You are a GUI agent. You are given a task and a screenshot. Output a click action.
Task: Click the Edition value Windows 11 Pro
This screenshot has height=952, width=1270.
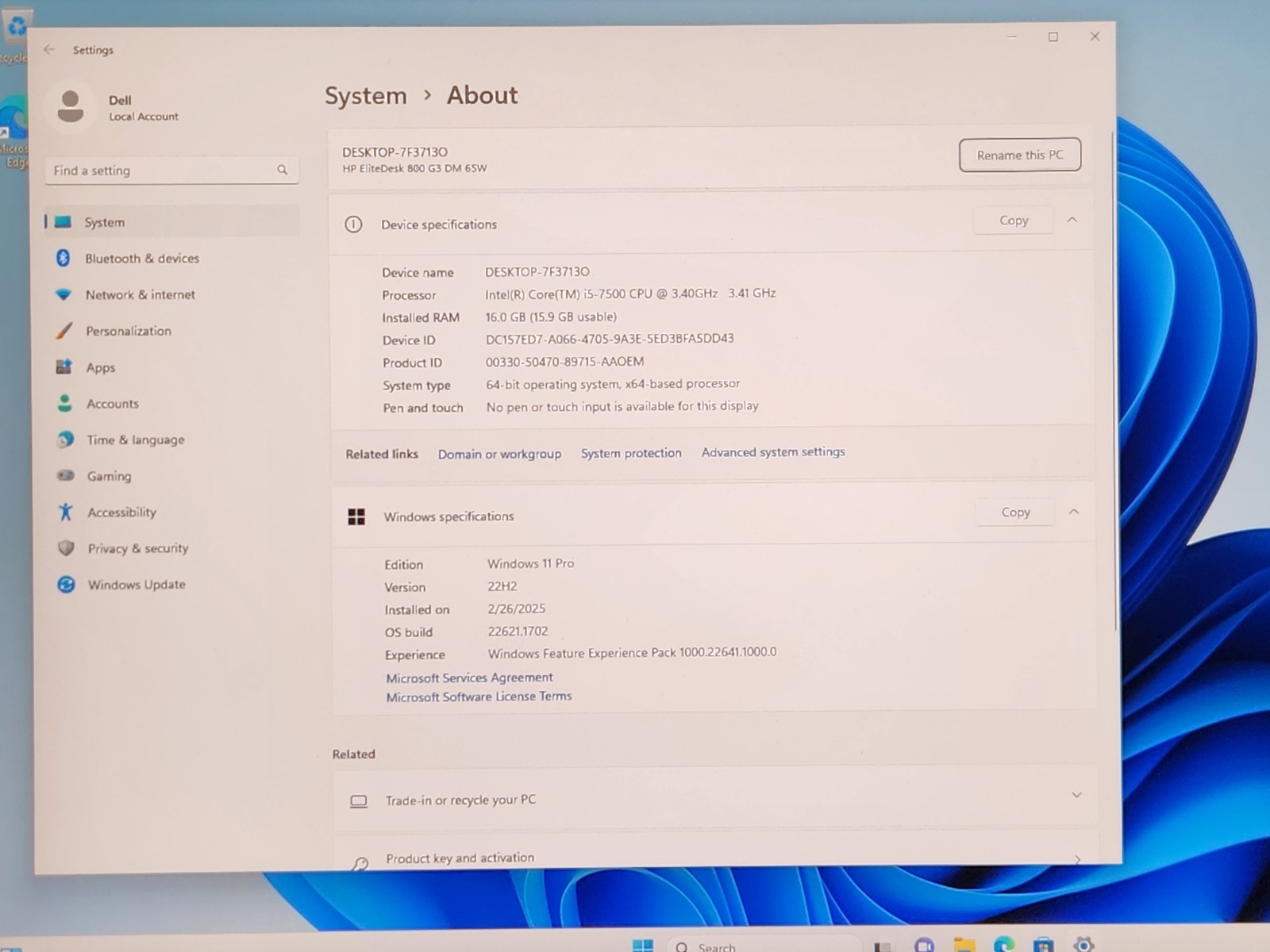[530, 563]
